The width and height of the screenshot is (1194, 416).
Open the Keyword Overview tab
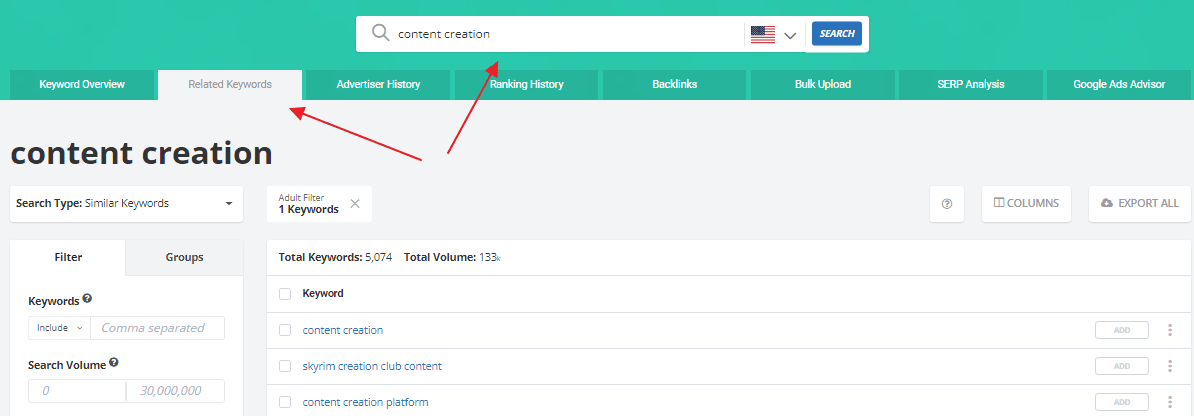coord(82,85)
